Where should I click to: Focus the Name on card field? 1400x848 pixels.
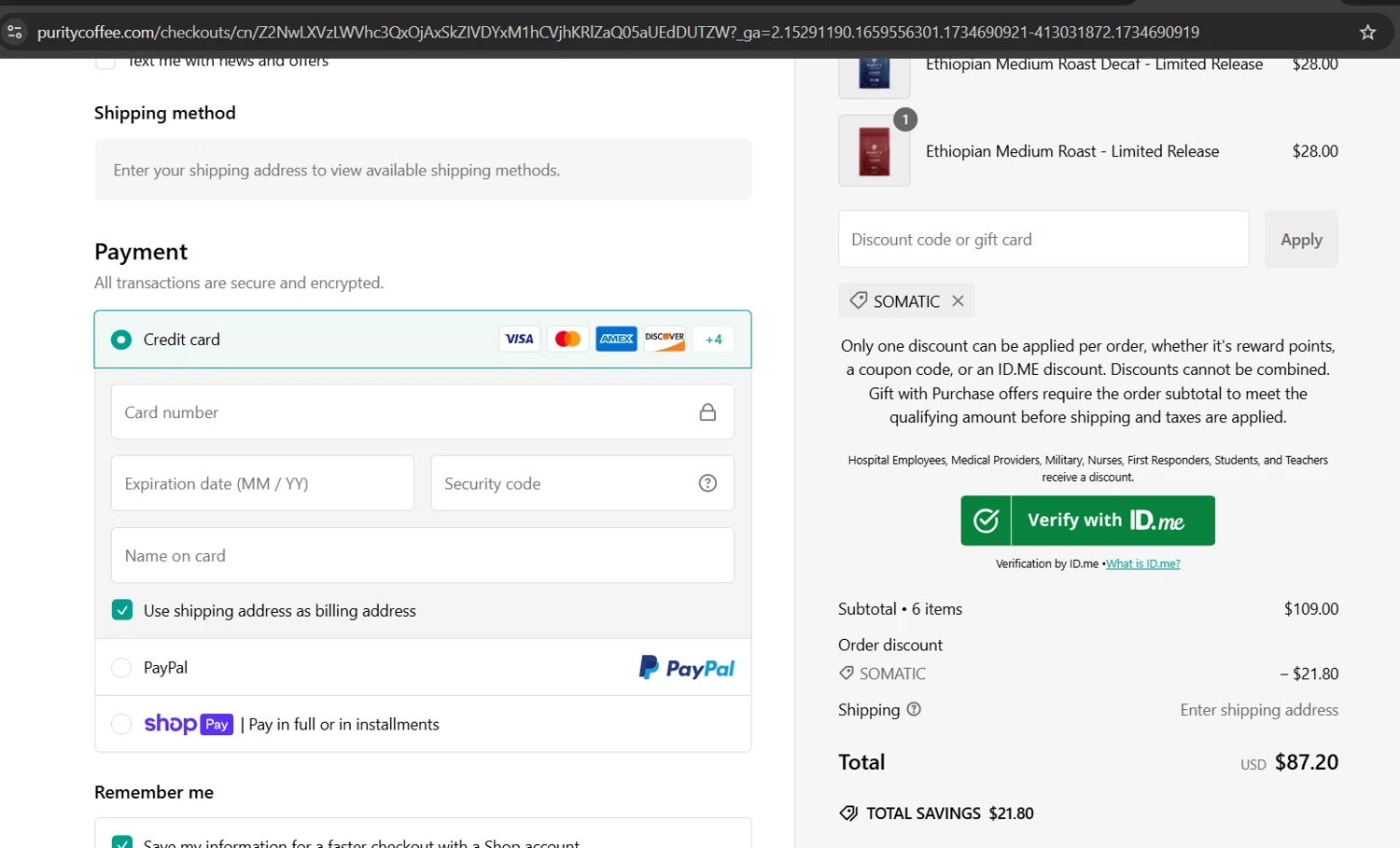(422, 556)
